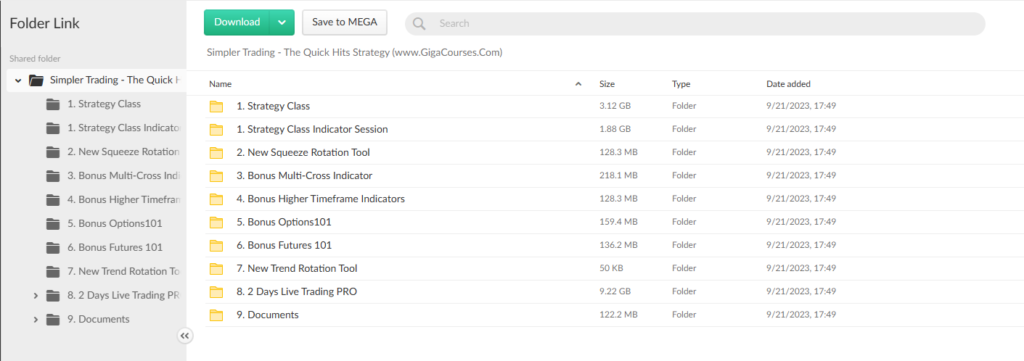Click the Simpler Trading root folder icon in sidebar
Viewport: 1024px width, 361px height.
coord(37,80)
